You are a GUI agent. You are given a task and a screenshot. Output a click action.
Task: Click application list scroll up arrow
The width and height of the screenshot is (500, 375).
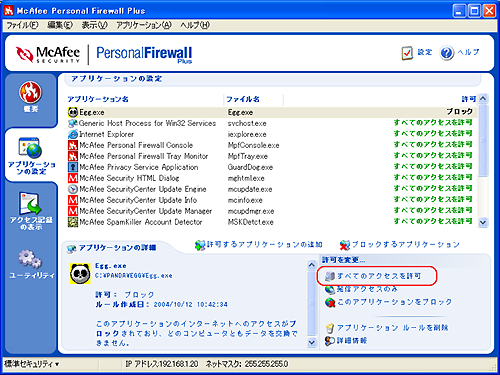click(x=483, y=99)
